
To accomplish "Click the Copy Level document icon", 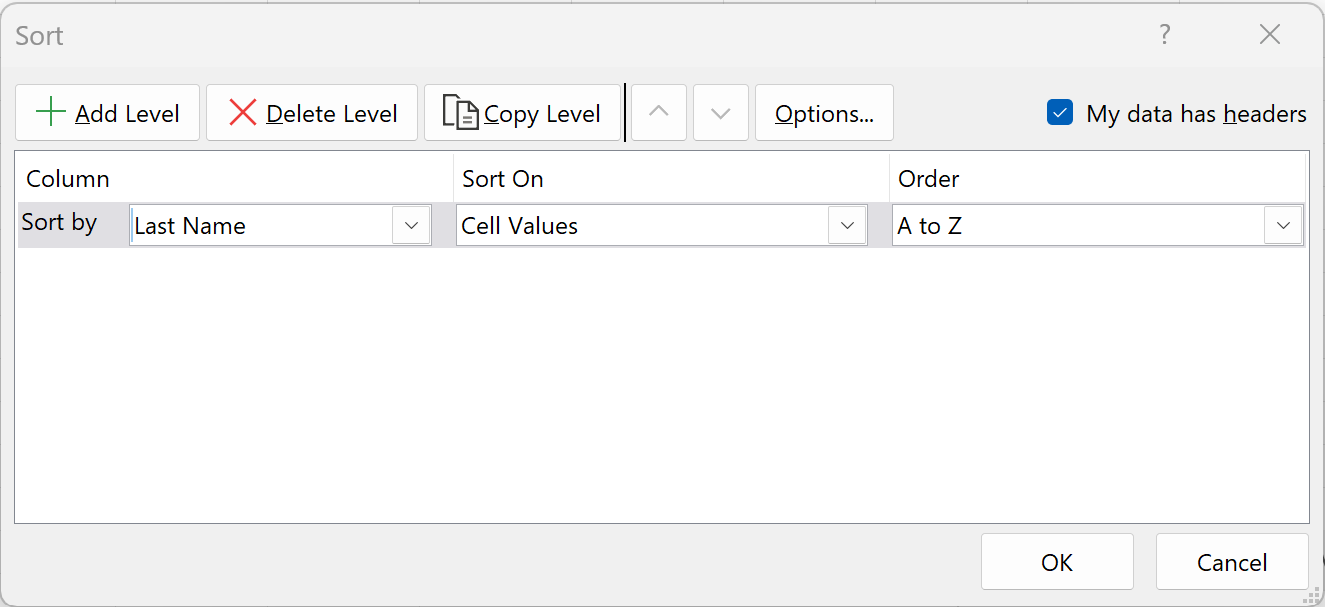I will (x=460, y=113).
